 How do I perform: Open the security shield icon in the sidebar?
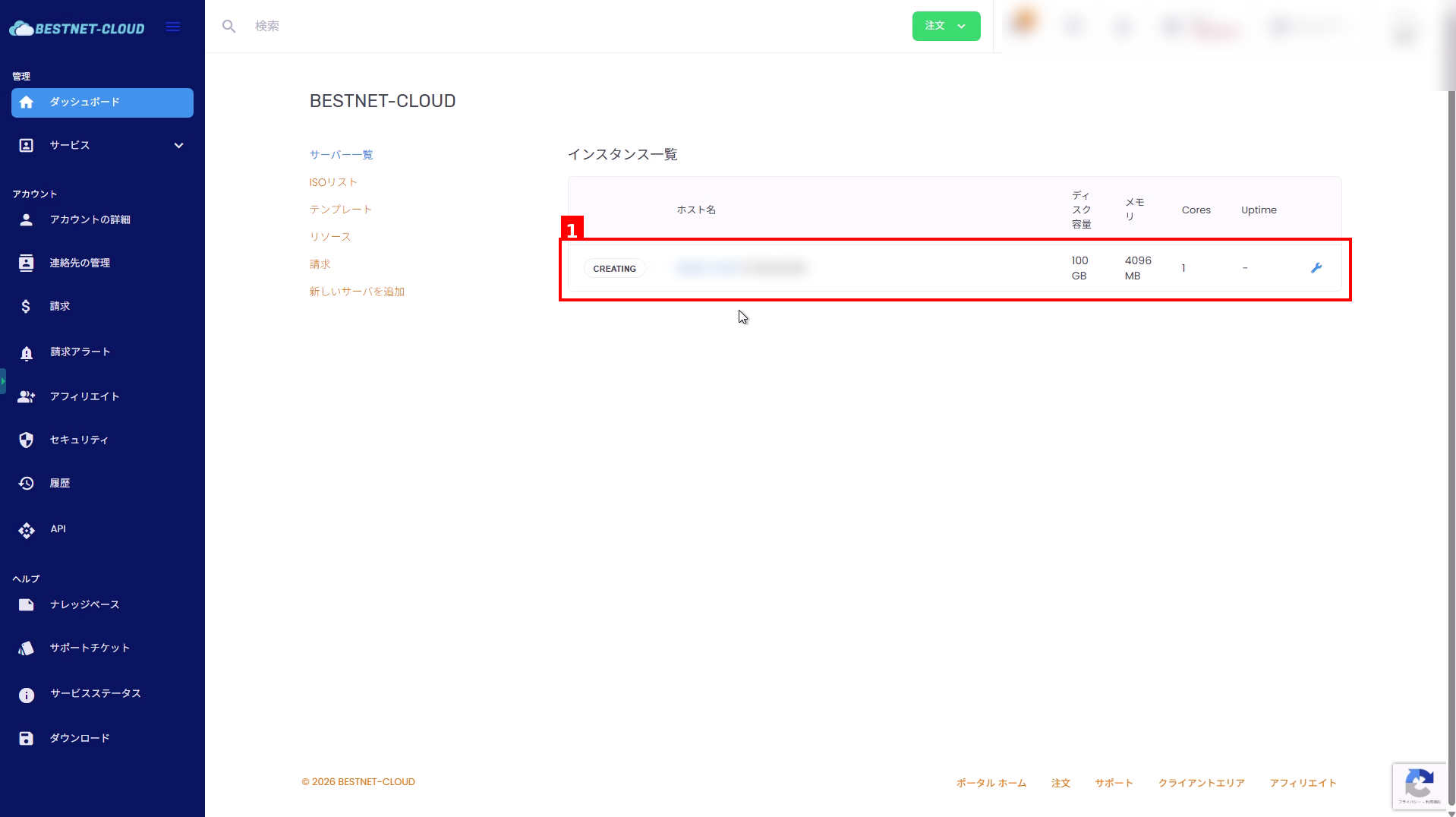click(x=27, y=440)
